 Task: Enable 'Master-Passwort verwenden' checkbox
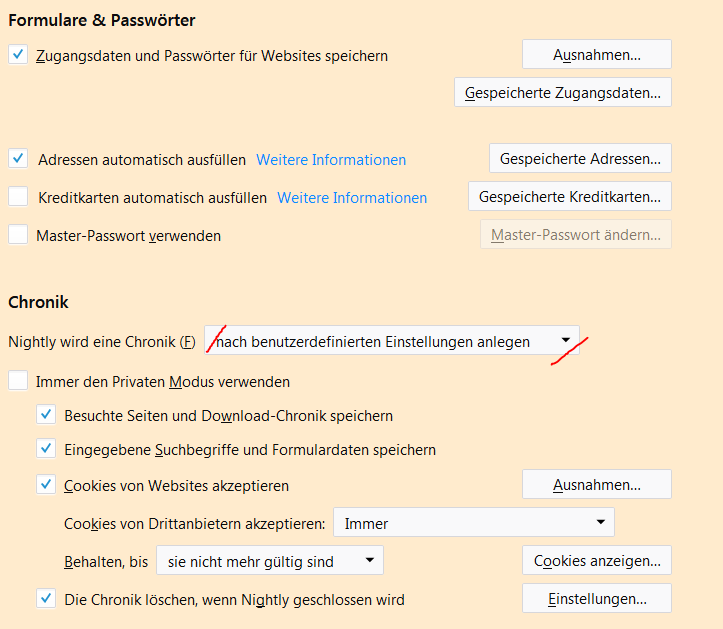click(x=18, y=235)
